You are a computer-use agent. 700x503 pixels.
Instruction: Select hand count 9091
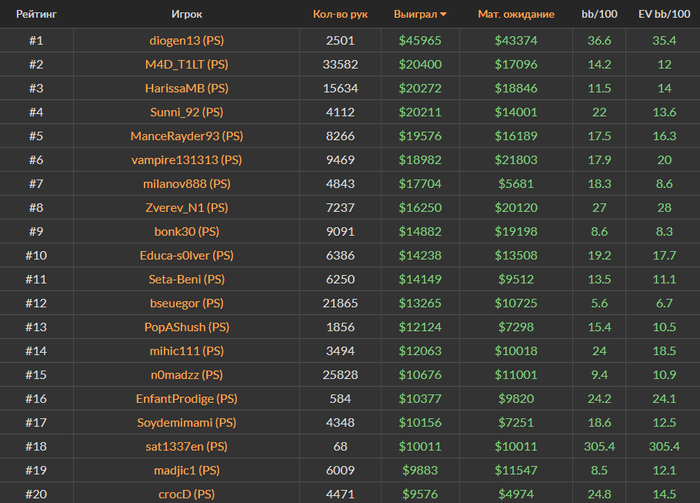click(340, 232)
